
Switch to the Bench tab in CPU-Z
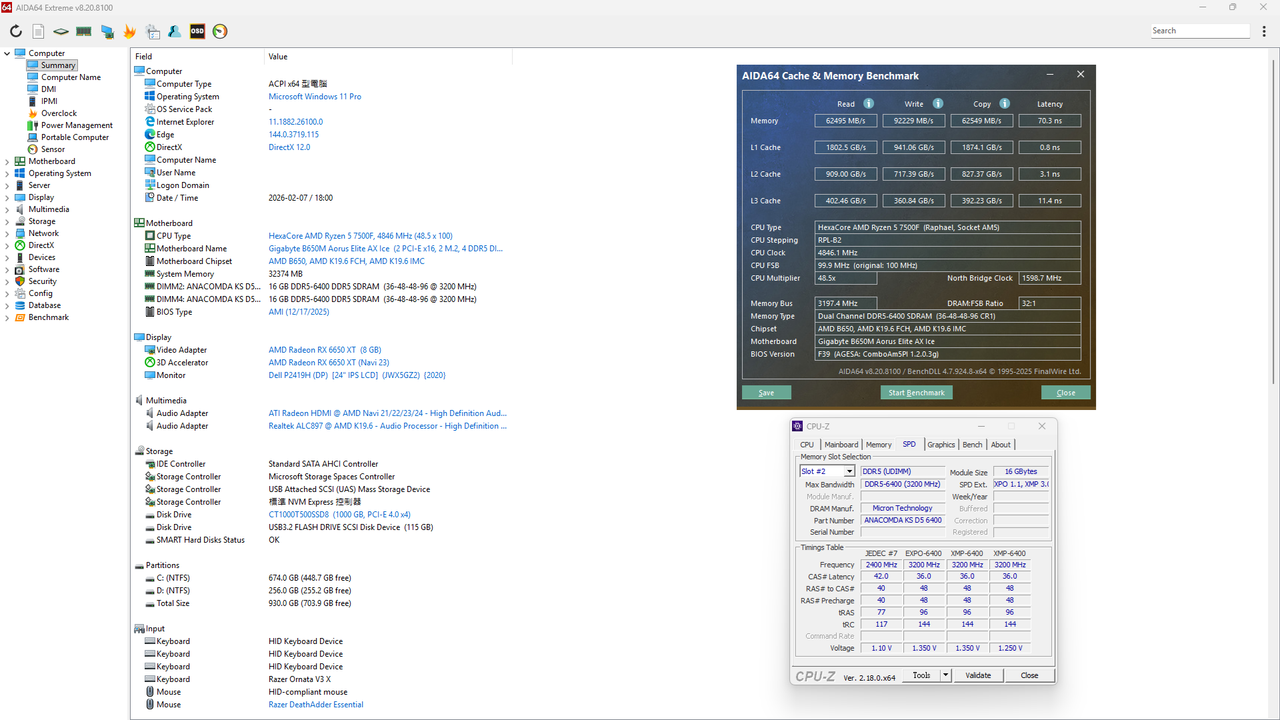(972, 444)
